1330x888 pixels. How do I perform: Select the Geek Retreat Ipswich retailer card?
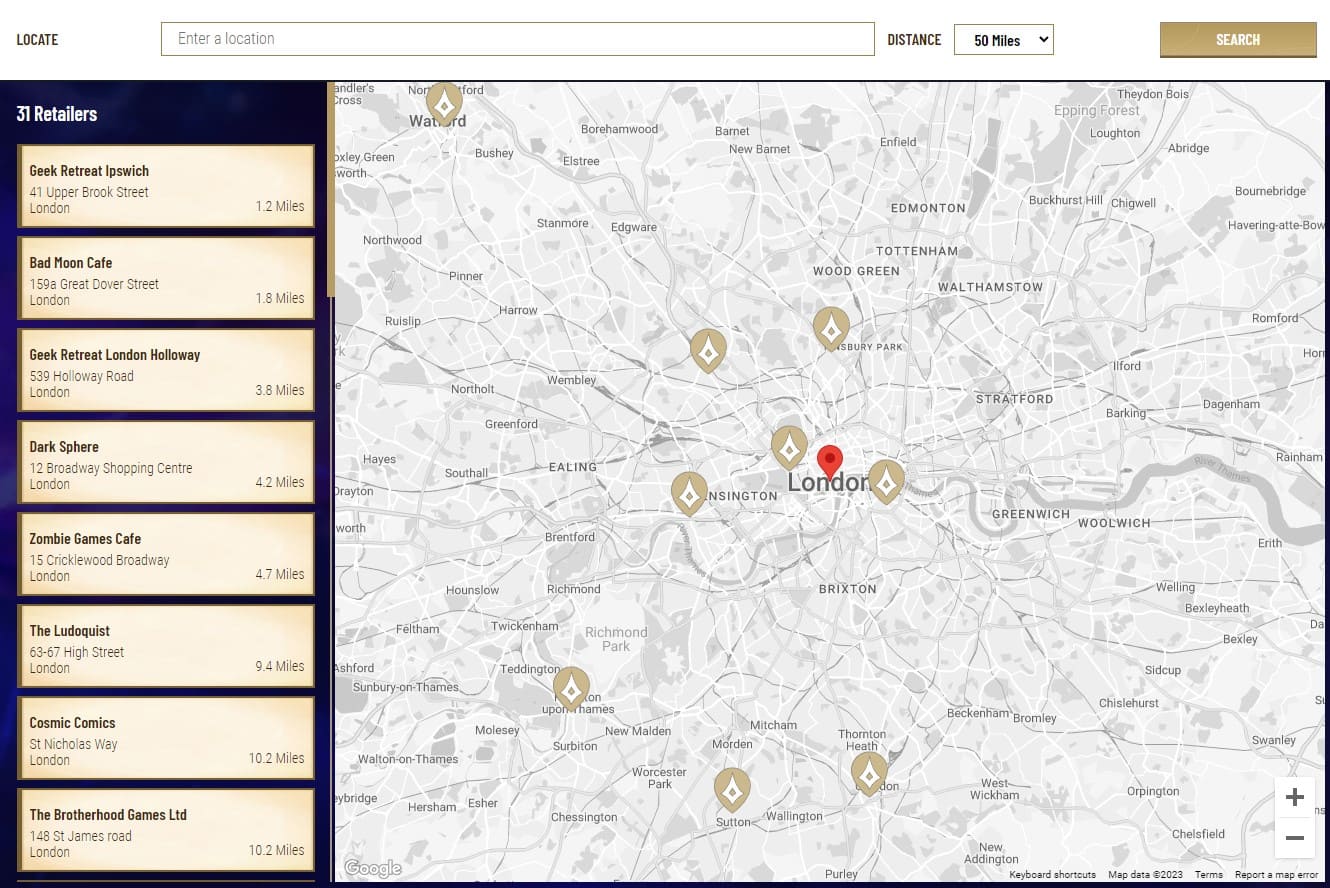(x=166, y=186)
